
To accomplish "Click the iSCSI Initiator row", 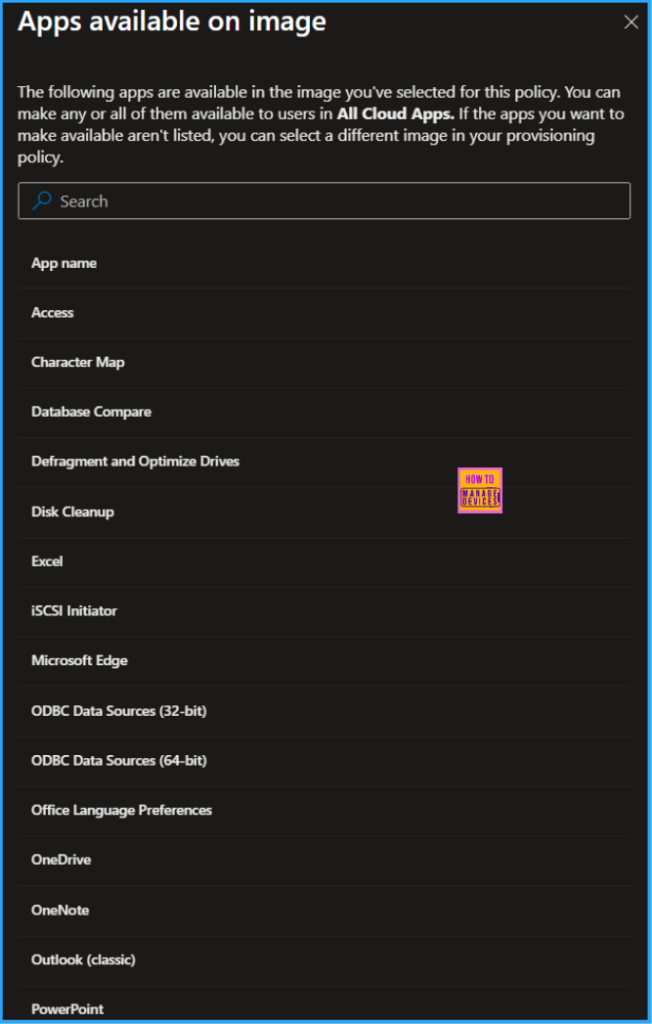I will 74,611.
